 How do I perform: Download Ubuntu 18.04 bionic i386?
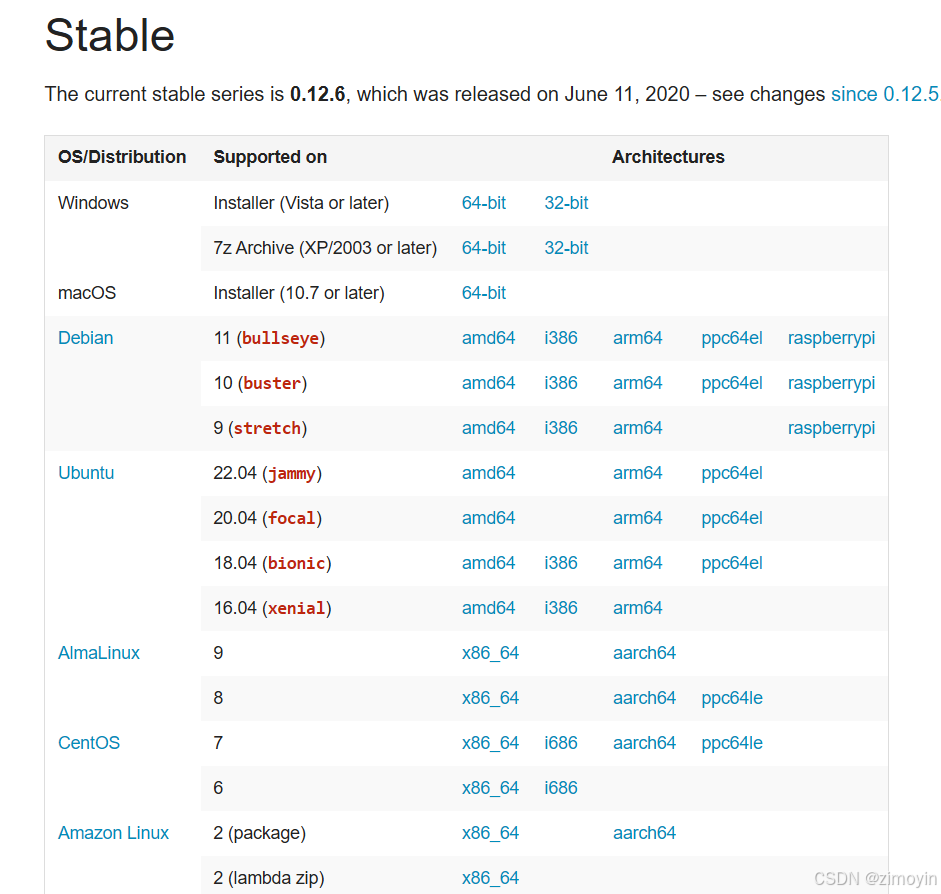(561, 563)
